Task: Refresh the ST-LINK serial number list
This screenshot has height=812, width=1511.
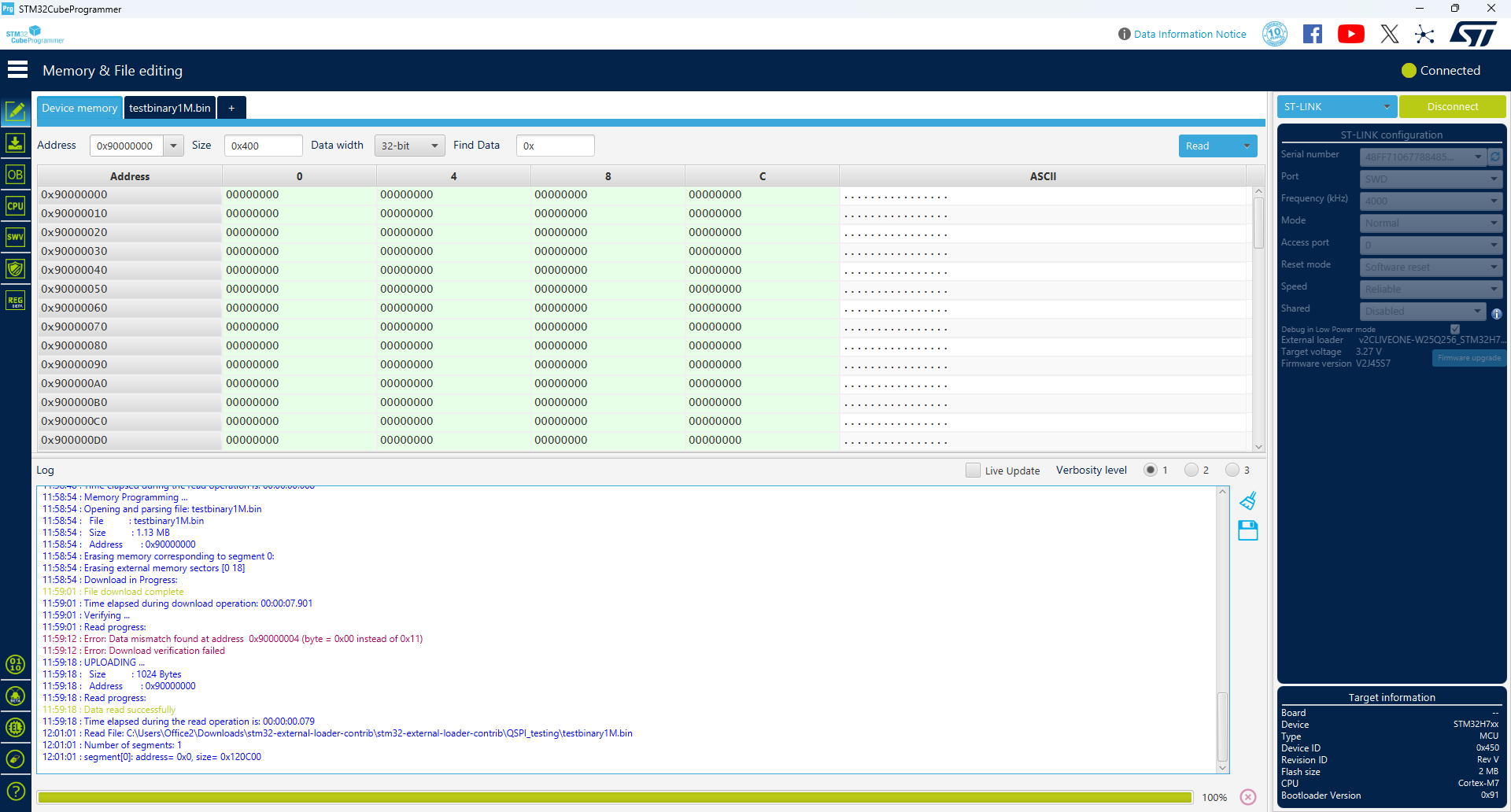Action: (1496, 157)
